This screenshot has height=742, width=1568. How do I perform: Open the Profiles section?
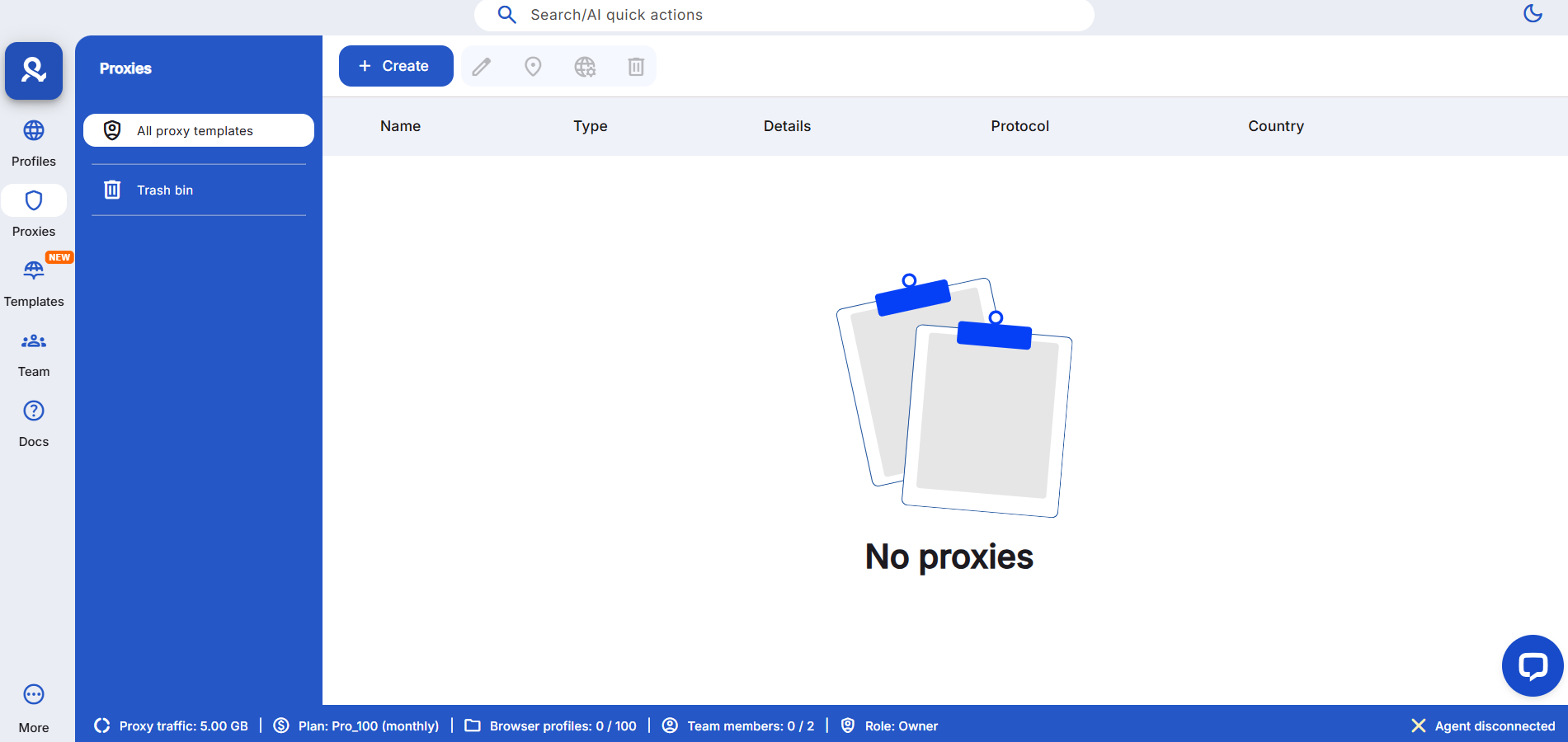click(34, 143)
